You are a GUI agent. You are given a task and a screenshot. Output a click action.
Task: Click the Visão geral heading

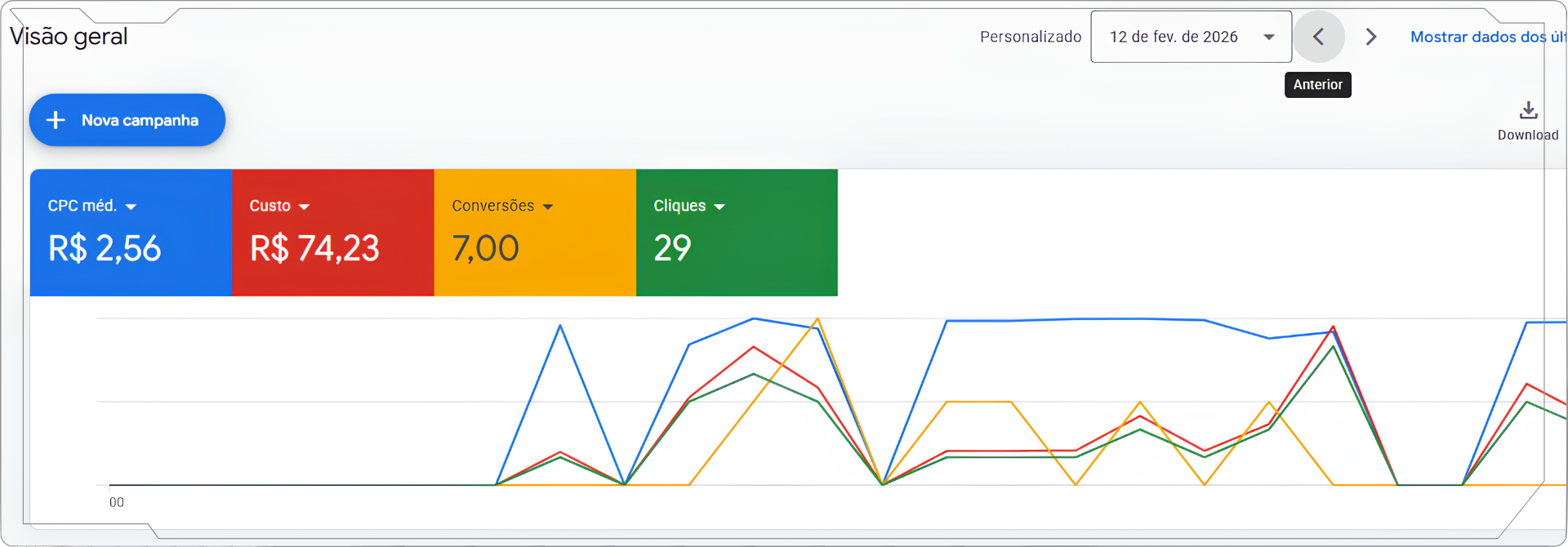[x=69, y=37]
